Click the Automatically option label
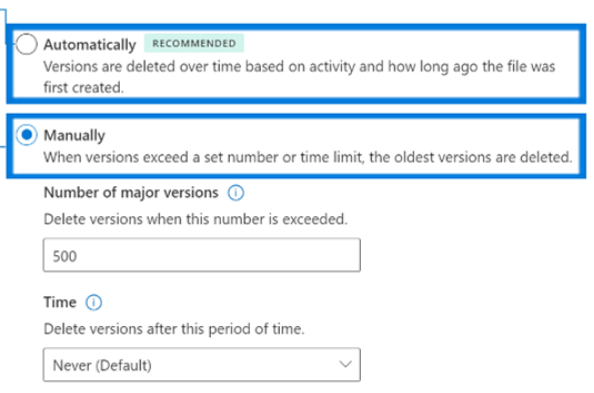 (90, 45)
